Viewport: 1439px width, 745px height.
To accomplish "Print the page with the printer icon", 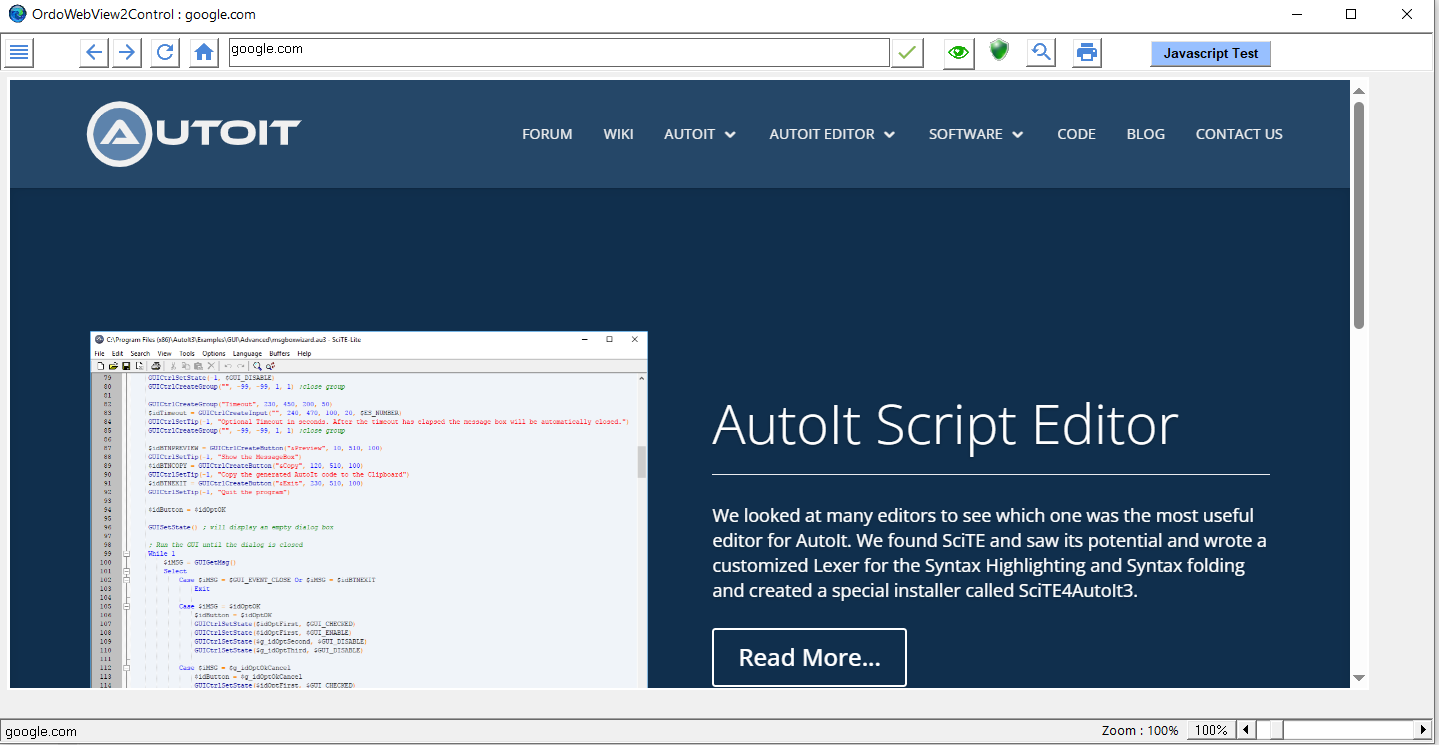I will (x=1087, y=52).
